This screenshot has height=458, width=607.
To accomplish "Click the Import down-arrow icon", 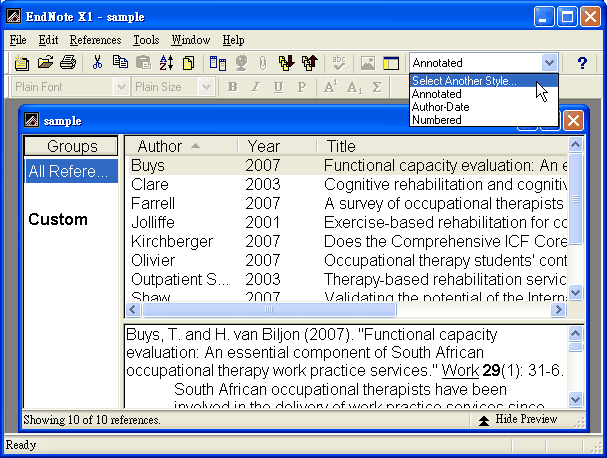I will 286,63.
